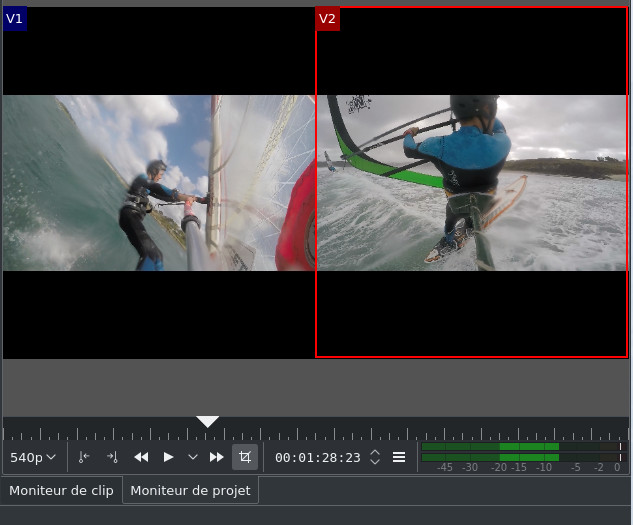Toggle the monitor edit mode crop icon

coord(245,457)
